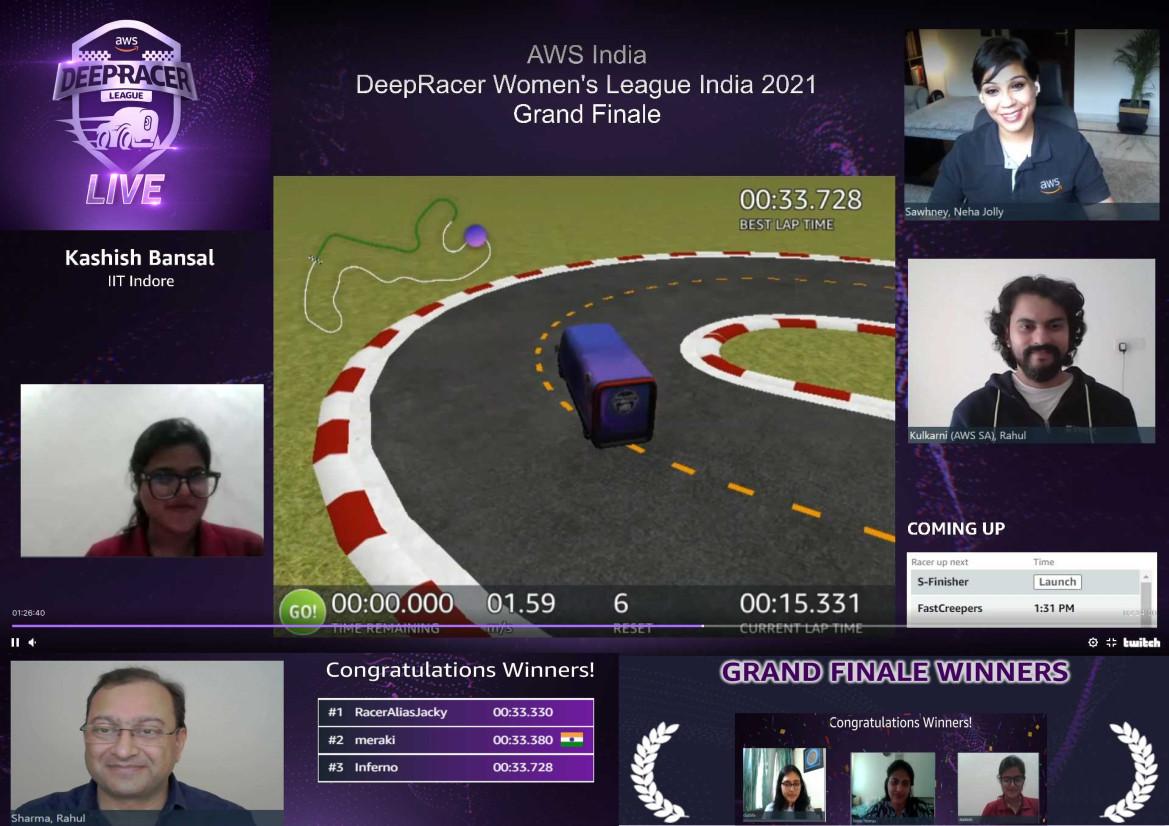Click the India flag next to meraki
This screenshot has width=1169, height=826.
click(x=572, y=740)
